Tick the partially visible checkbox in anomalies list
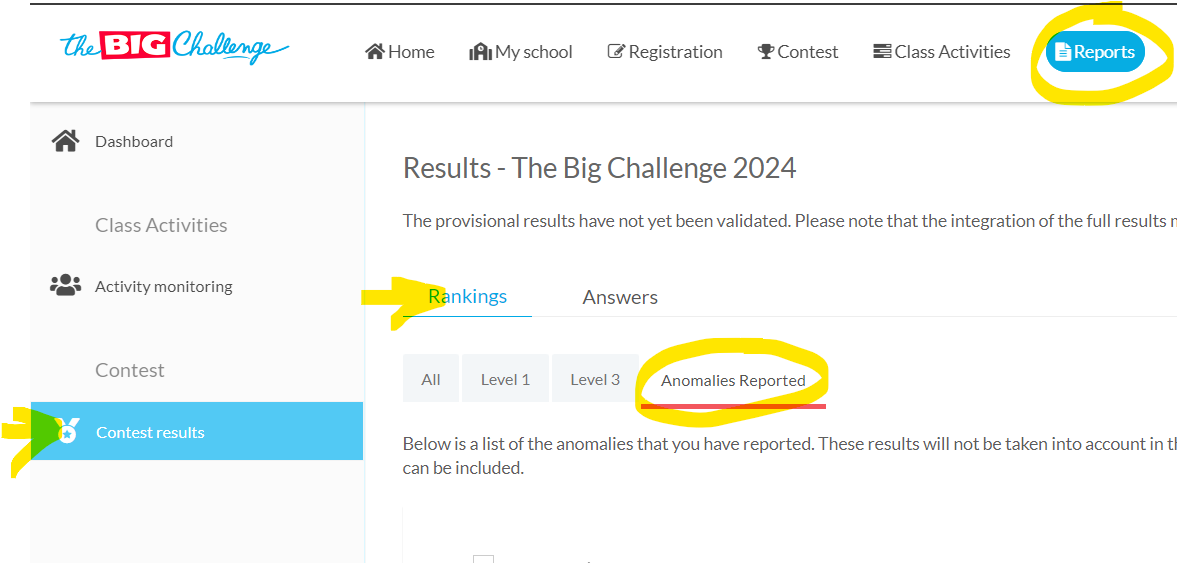 coord(484,559)
